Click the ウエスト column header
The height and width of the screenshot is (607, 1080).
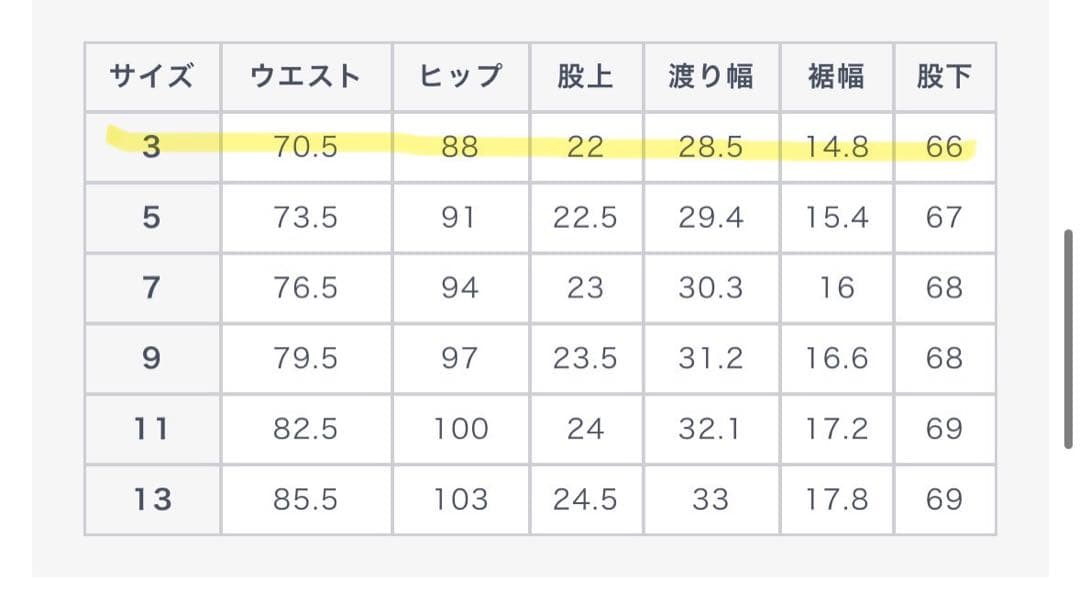pos(306,77)
